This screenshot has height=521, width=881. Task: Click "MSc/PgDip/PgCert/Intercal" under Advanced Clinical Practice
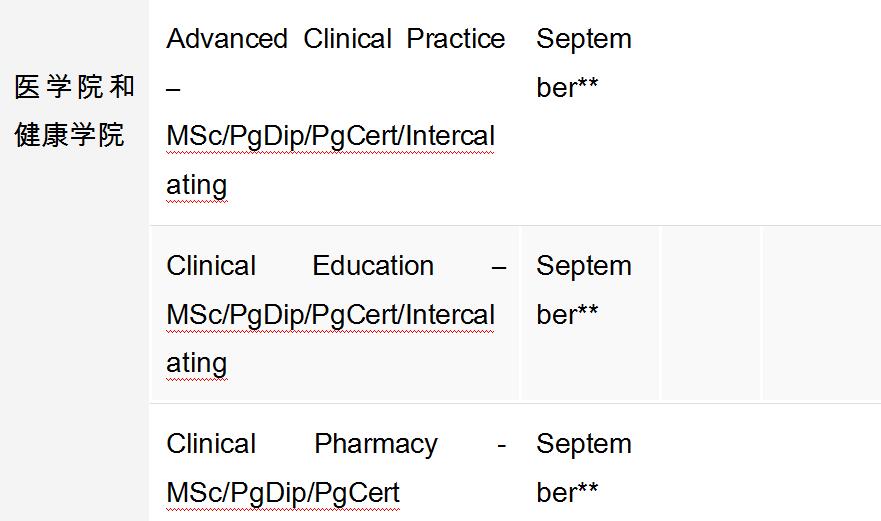click(330, 135)
